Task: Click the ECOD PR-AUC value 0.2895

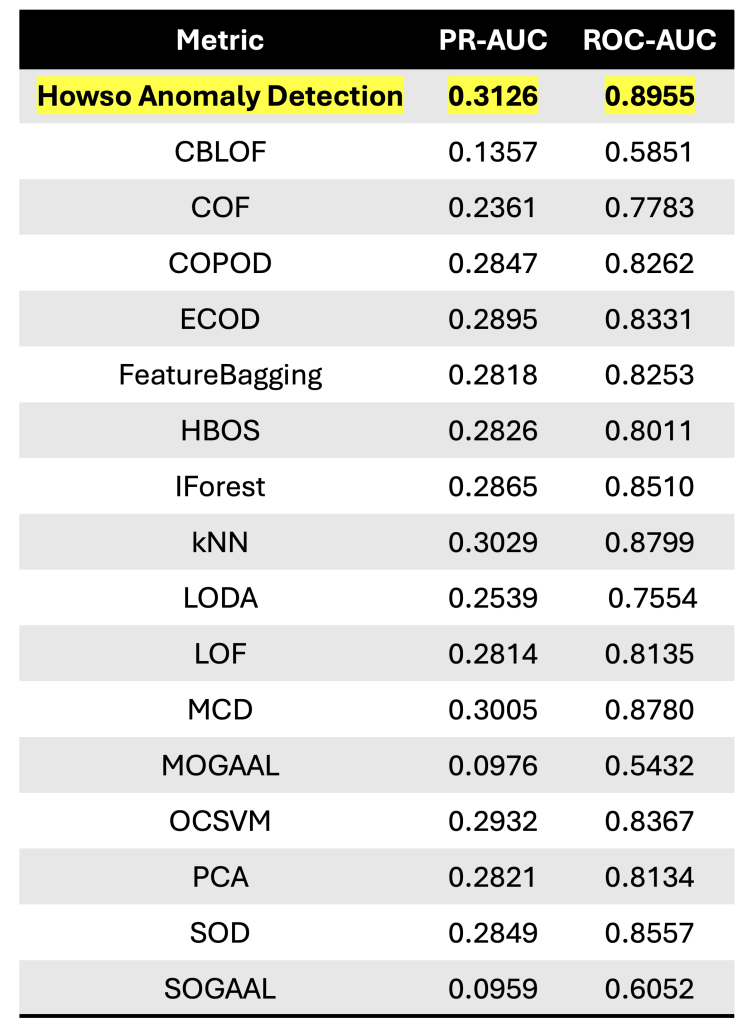Action: [x=493, y=320]
